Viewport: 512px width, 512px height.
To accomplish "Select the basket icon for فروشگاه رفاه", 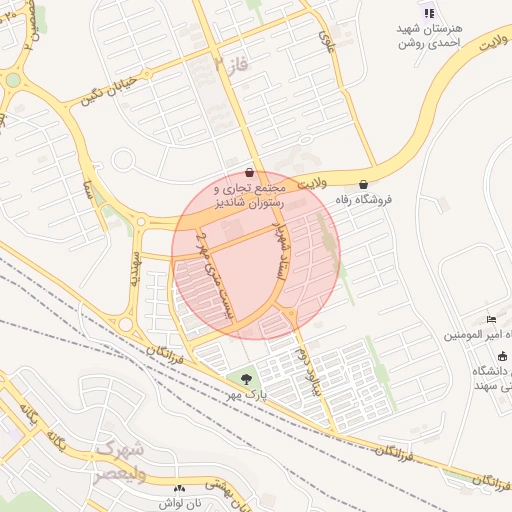I will (363, 184).
